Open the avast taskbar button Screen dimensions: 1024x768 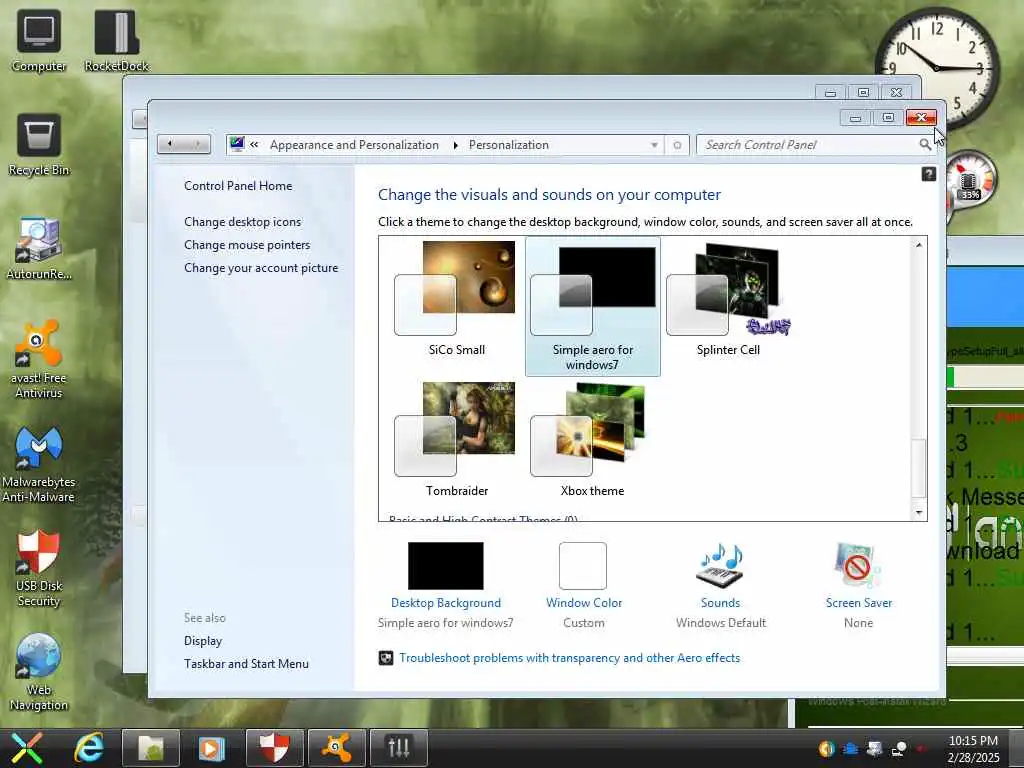[x=336, y=748]
